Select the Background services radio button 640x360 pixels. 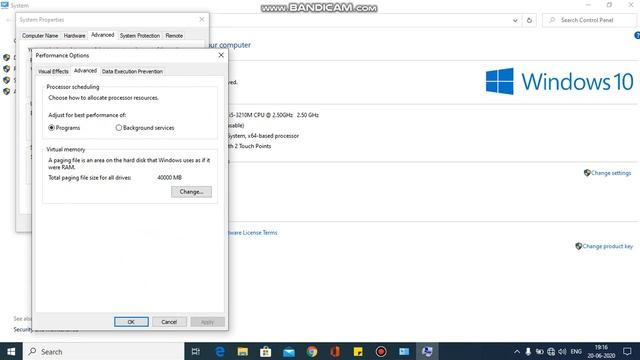click(x=119, y=128)
